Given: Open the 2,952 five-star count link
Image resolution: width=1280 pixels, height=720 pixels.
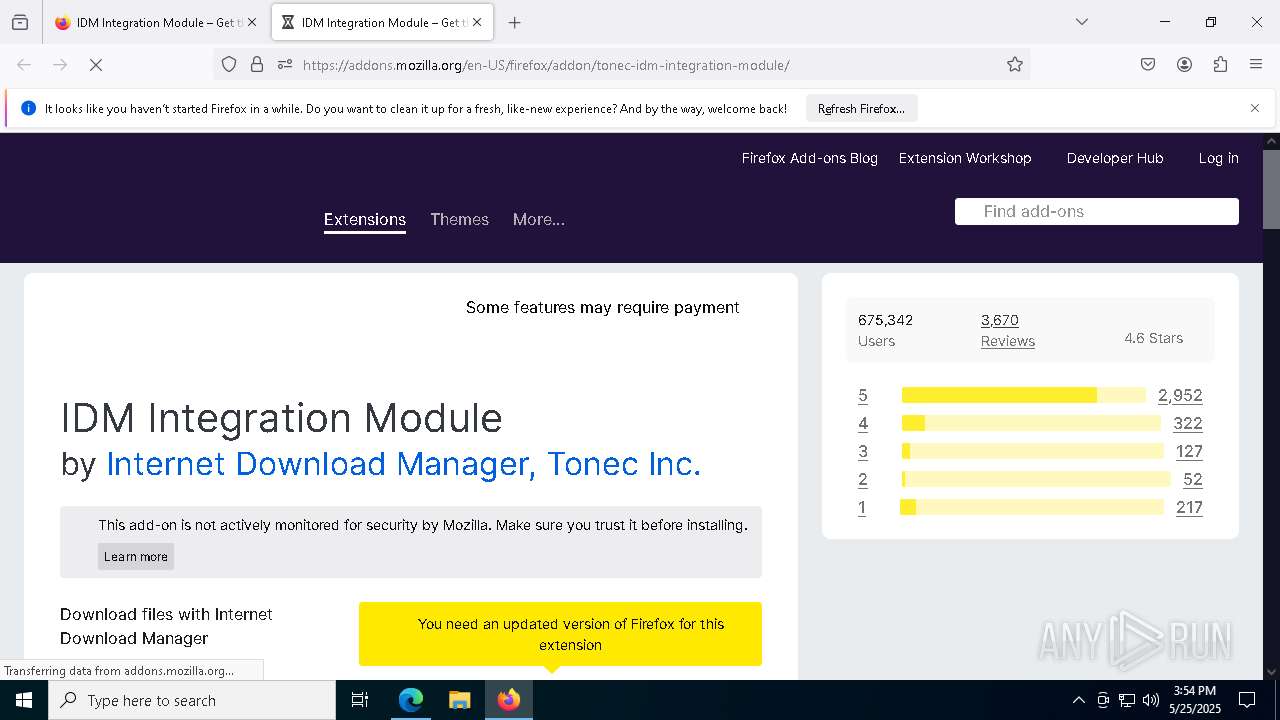Looking at the screenshot, I should click(1180, 395).
